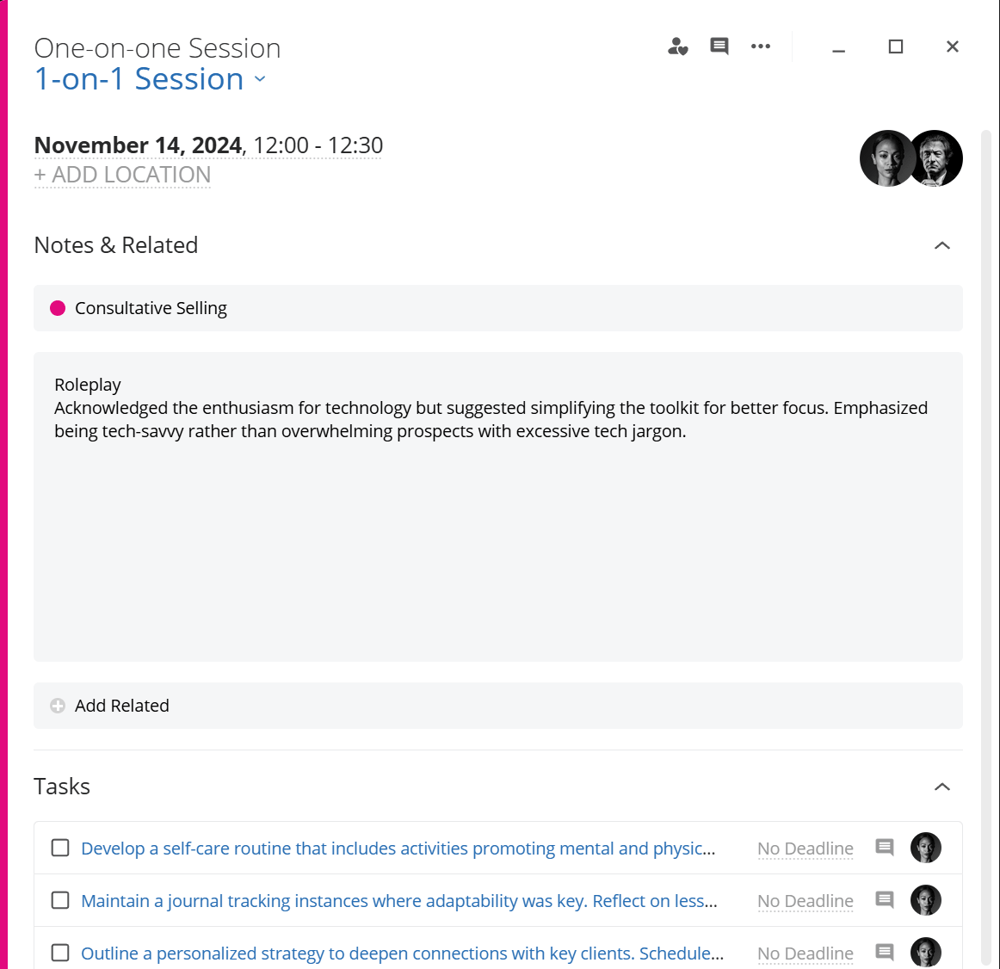Check the journal tracking task checkbox
The image size is (1000, 969).
(60, 900)
